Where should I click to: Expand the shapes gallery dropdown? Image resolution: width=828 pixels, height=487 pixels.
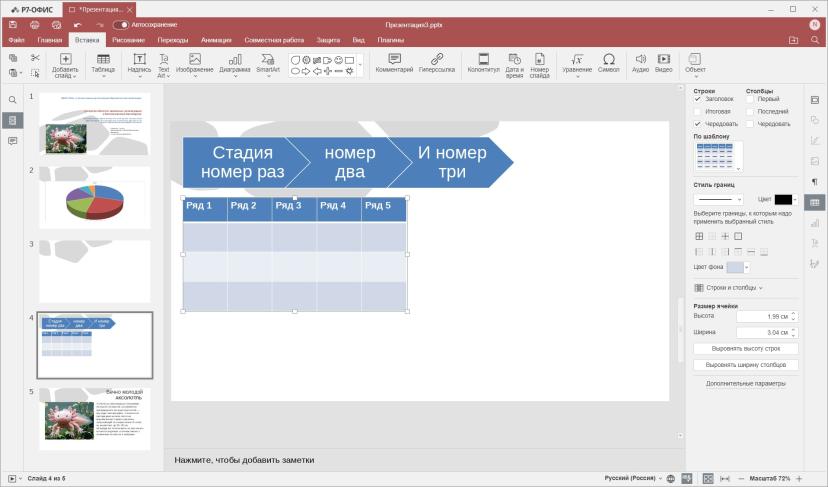pos(361,65)
